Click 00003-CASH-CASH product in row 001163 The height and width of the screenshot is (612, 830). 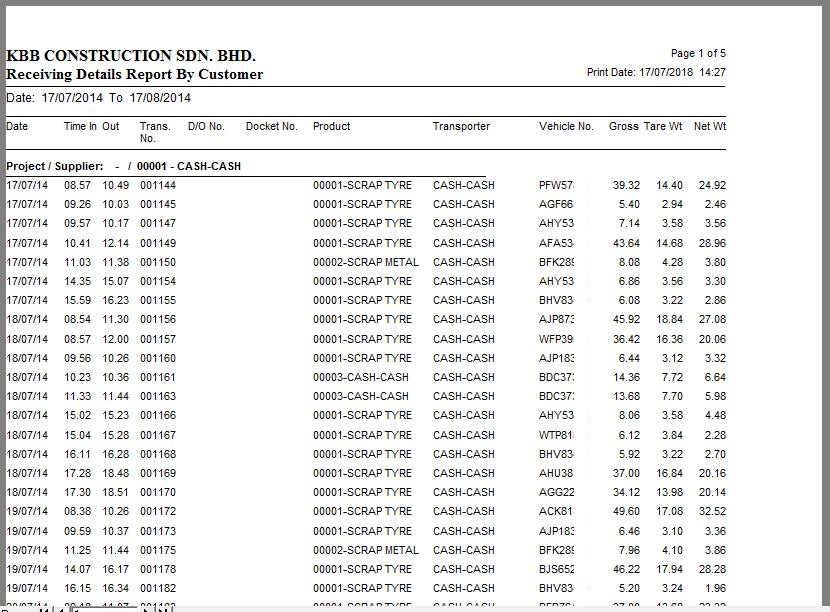[x=360, y=397]
